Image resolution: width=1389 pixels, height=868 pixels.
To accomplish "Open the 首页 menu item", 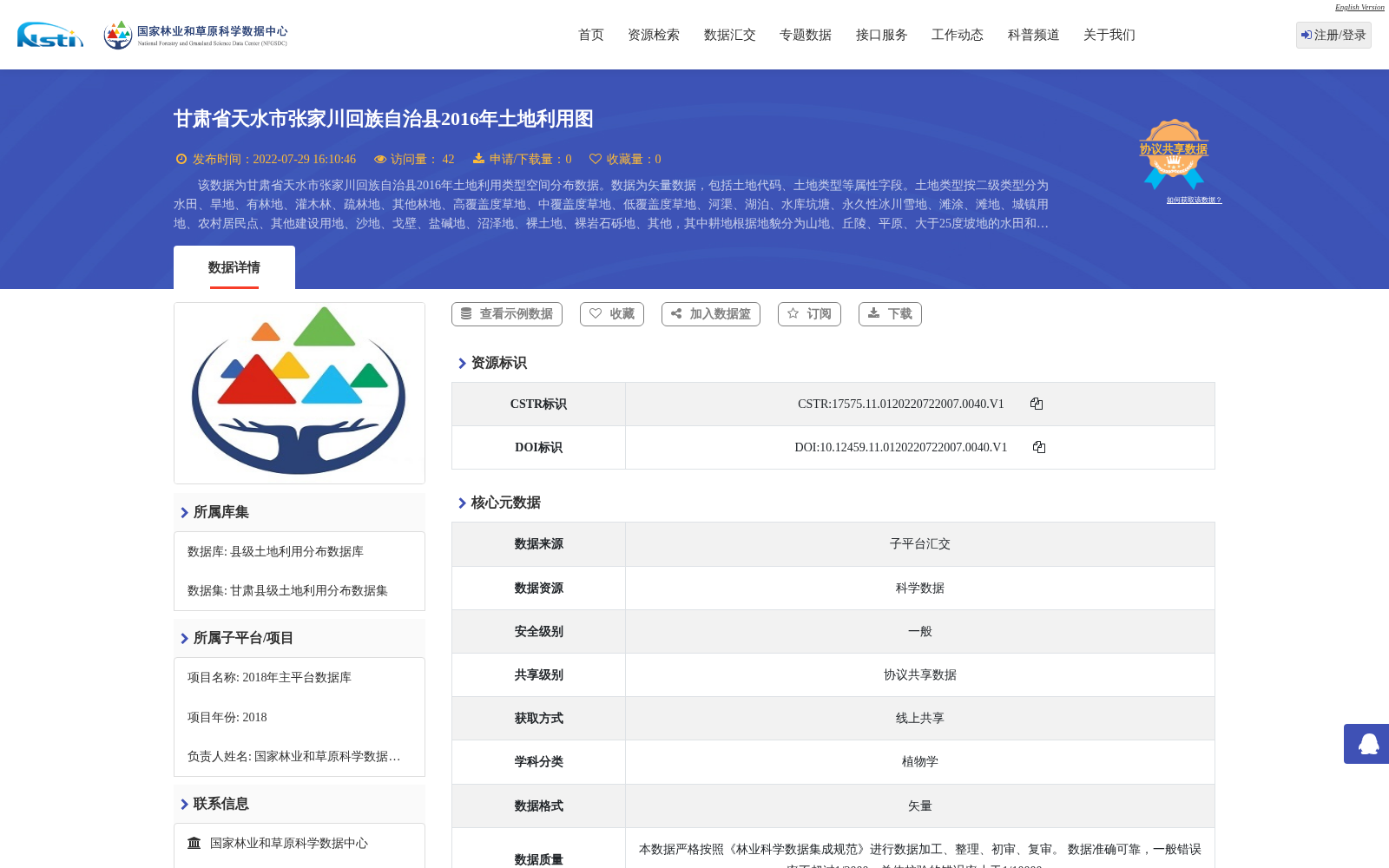I will 591,35.
